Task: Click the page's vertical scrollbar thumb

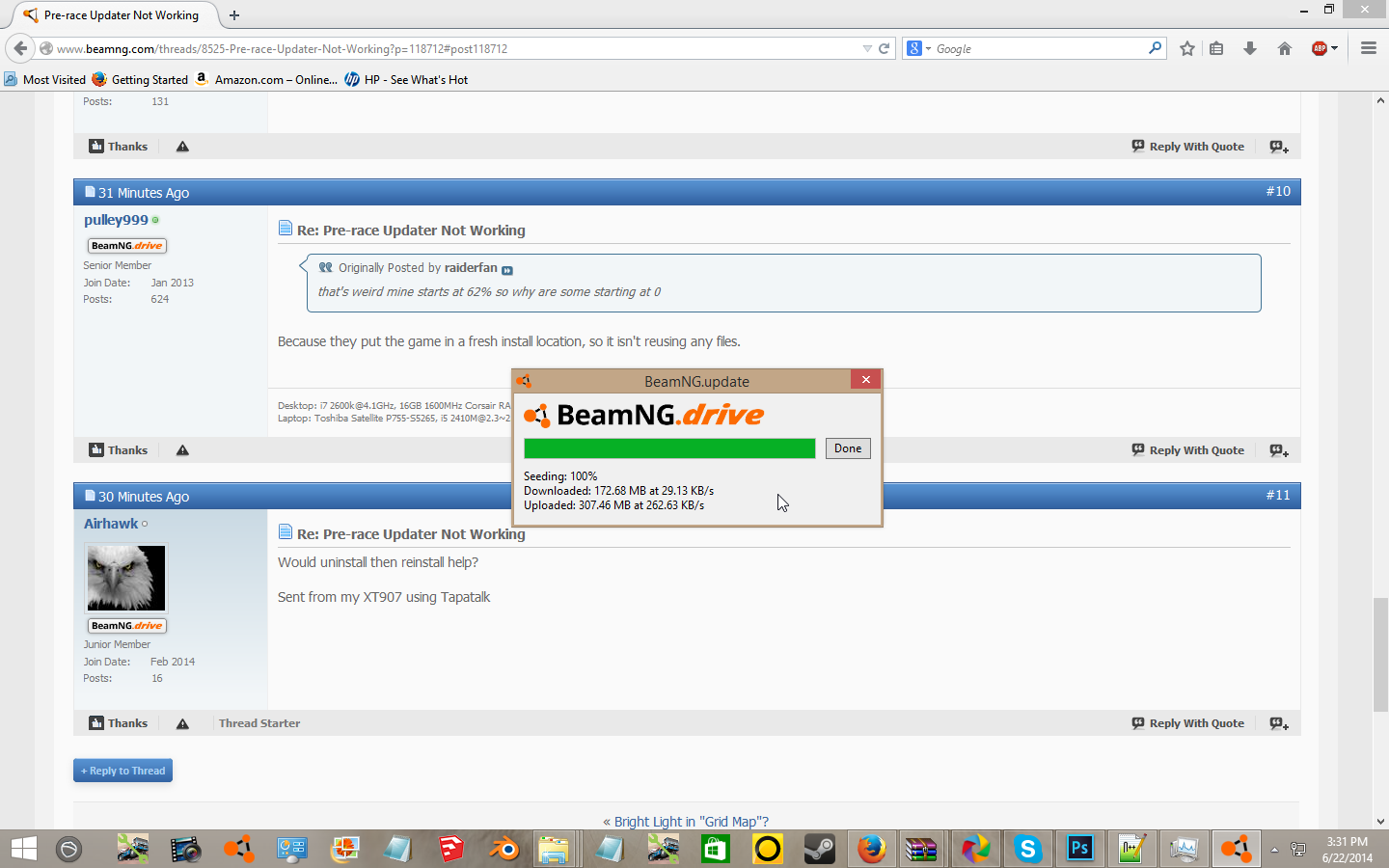Action: [x=1380, y=654]
